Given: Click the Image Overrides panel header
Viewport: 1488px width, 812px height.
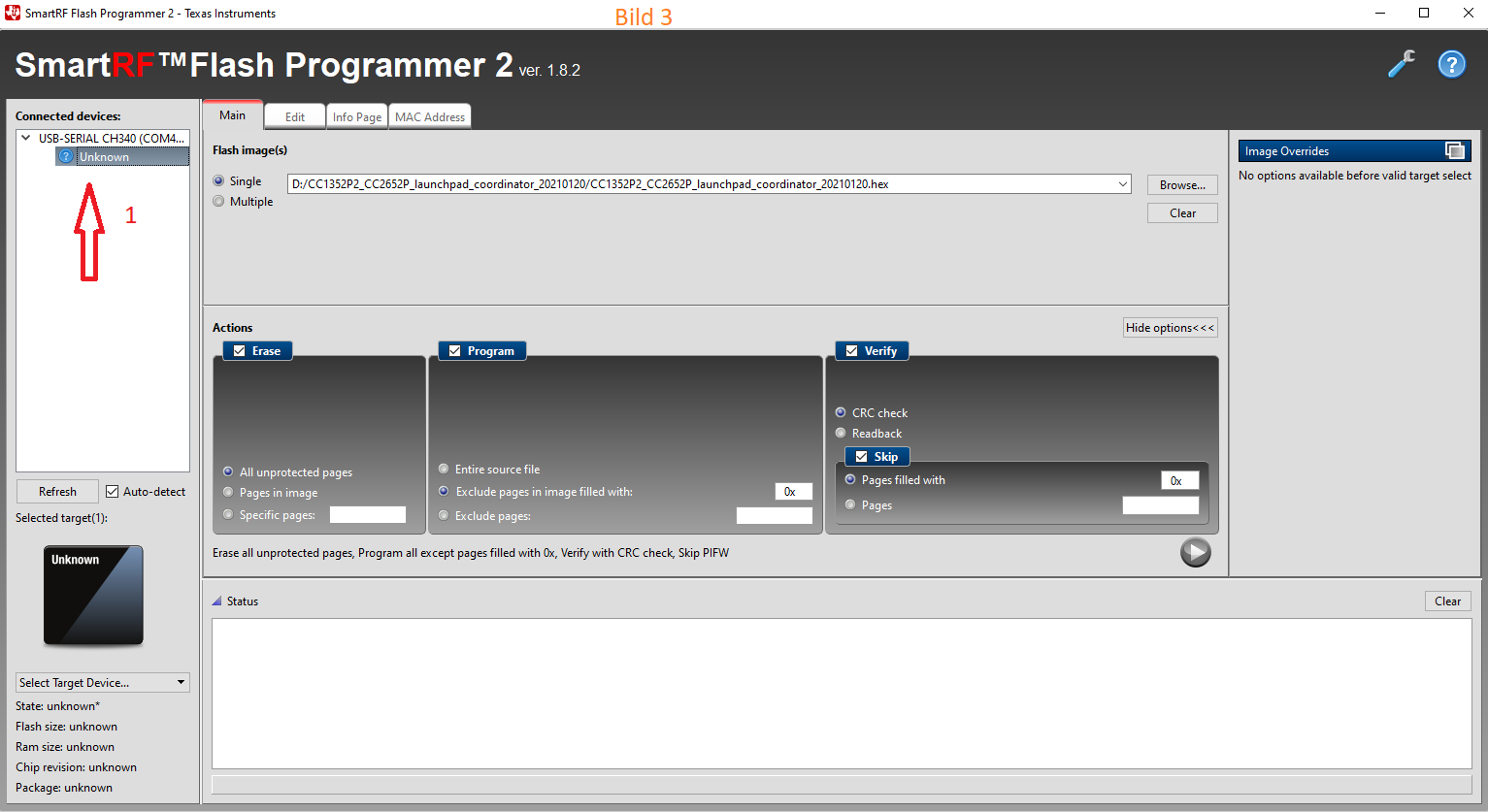Looking at the screenshot, I should point(1354,150).
